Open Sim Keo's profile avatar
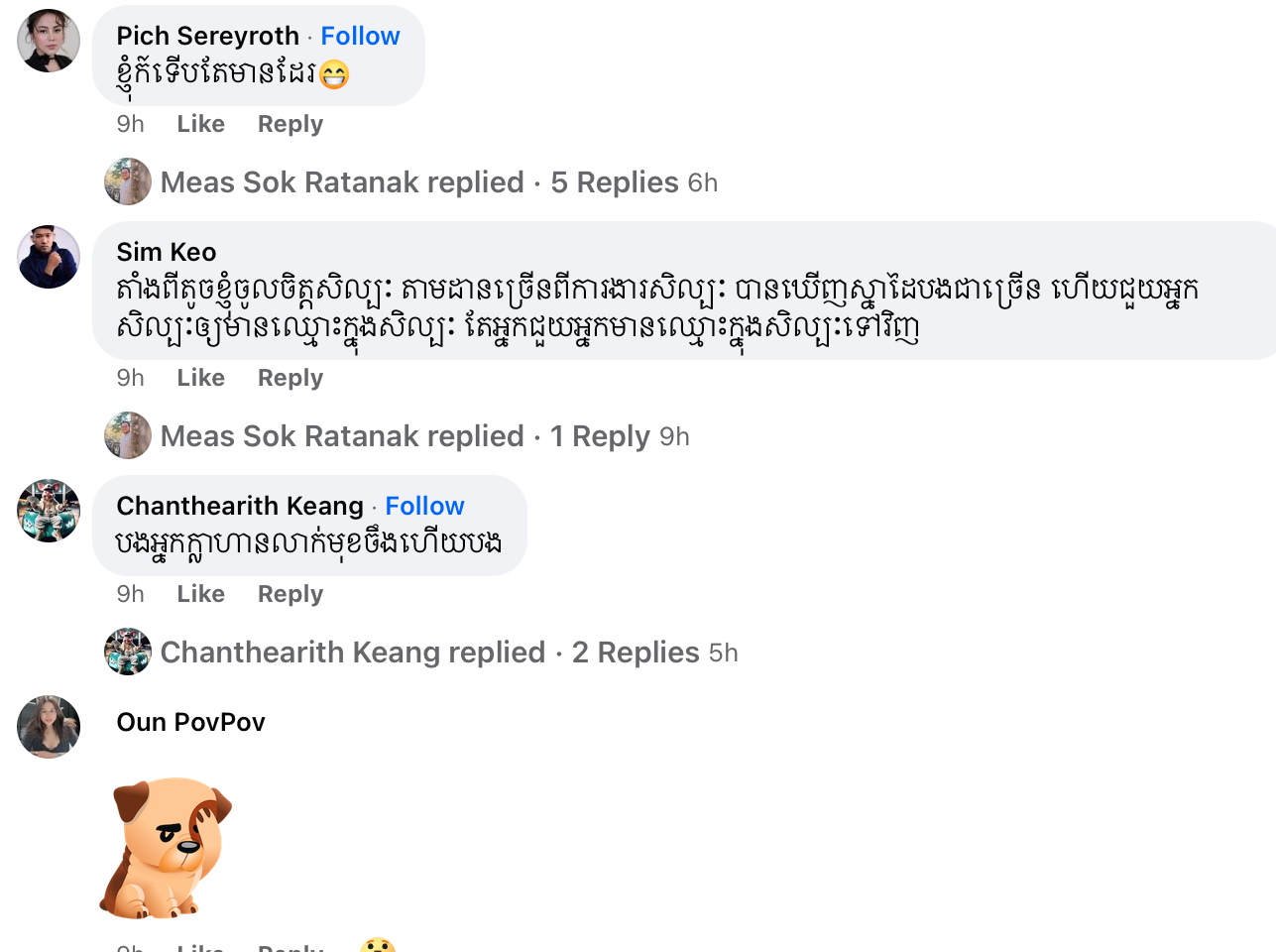Viewport: 1276px width, 952px height. pos(49,257)
